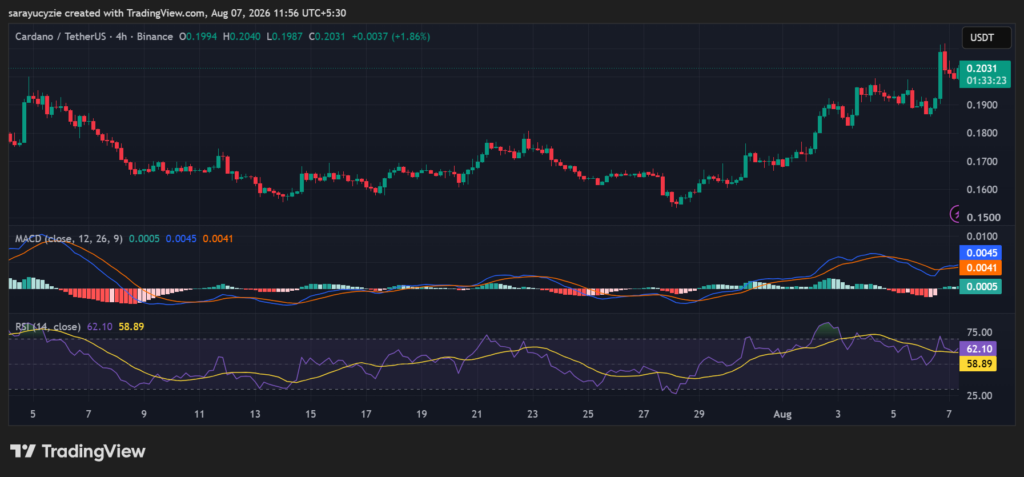
Task: Click the high value H0.2040
Action: 240,37
